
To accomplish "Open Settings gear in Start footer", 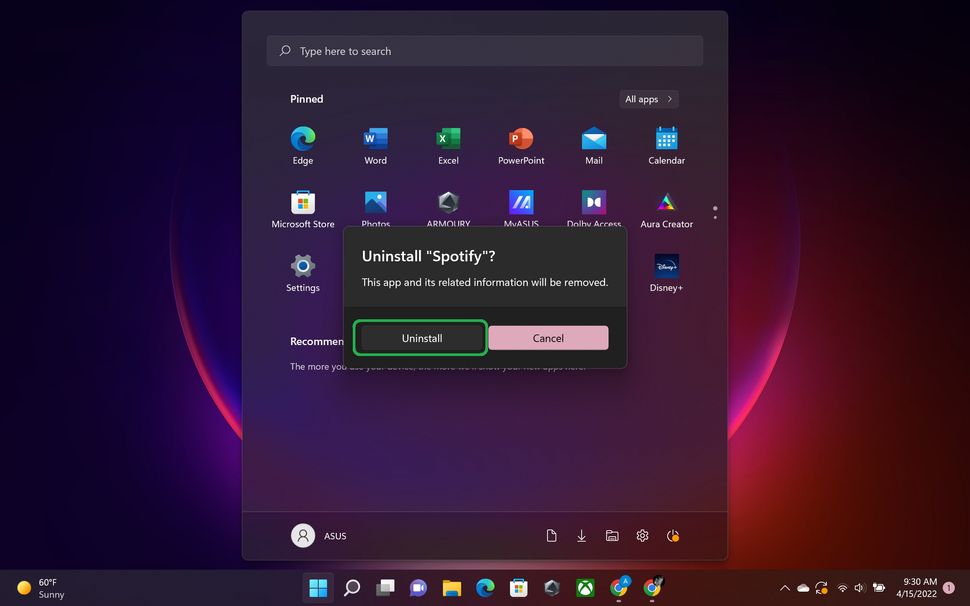I will (x=642, y=536).
